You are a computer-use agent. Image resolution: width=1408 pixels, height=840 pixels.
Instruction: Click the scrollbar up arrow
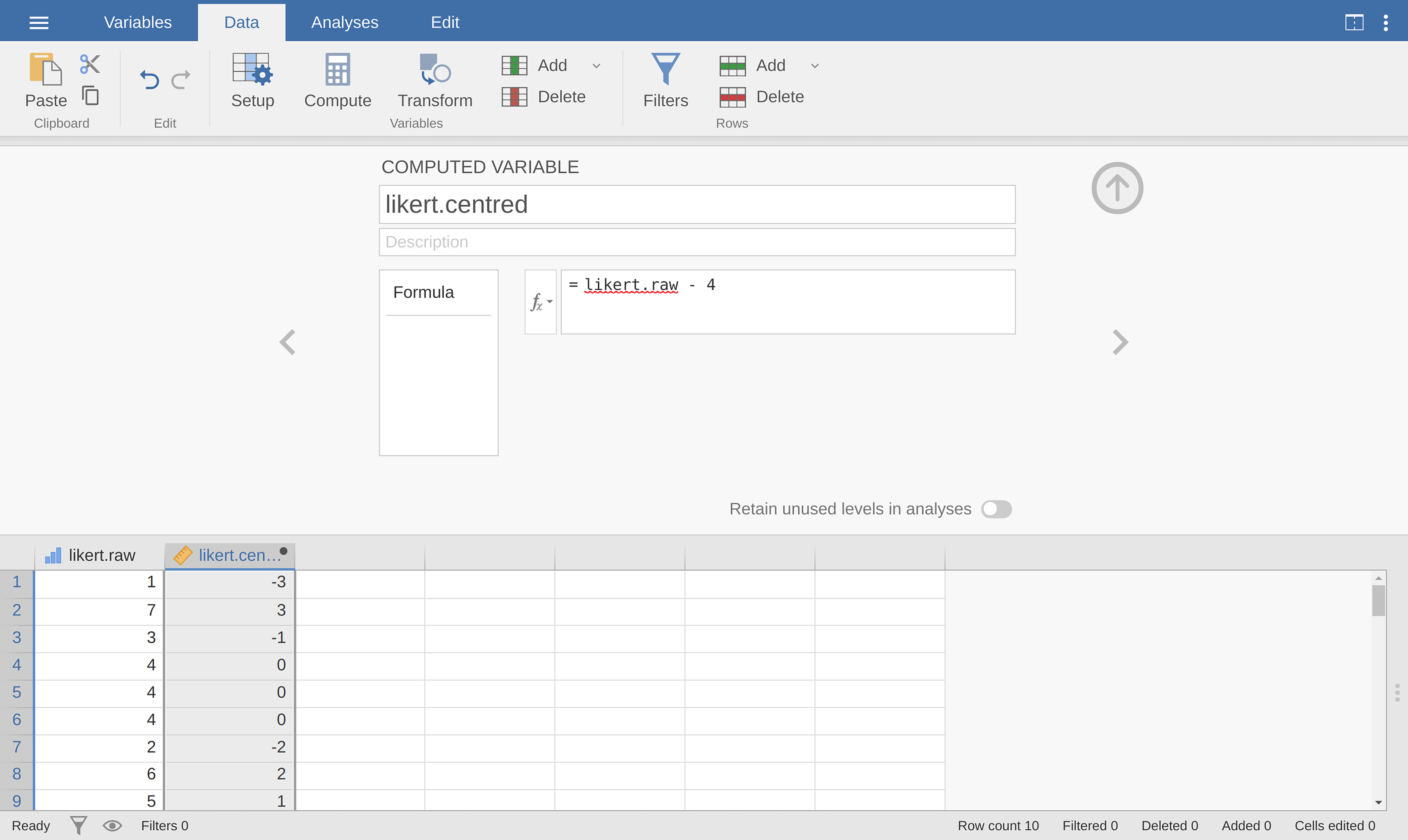click(x=1379, y=578)
